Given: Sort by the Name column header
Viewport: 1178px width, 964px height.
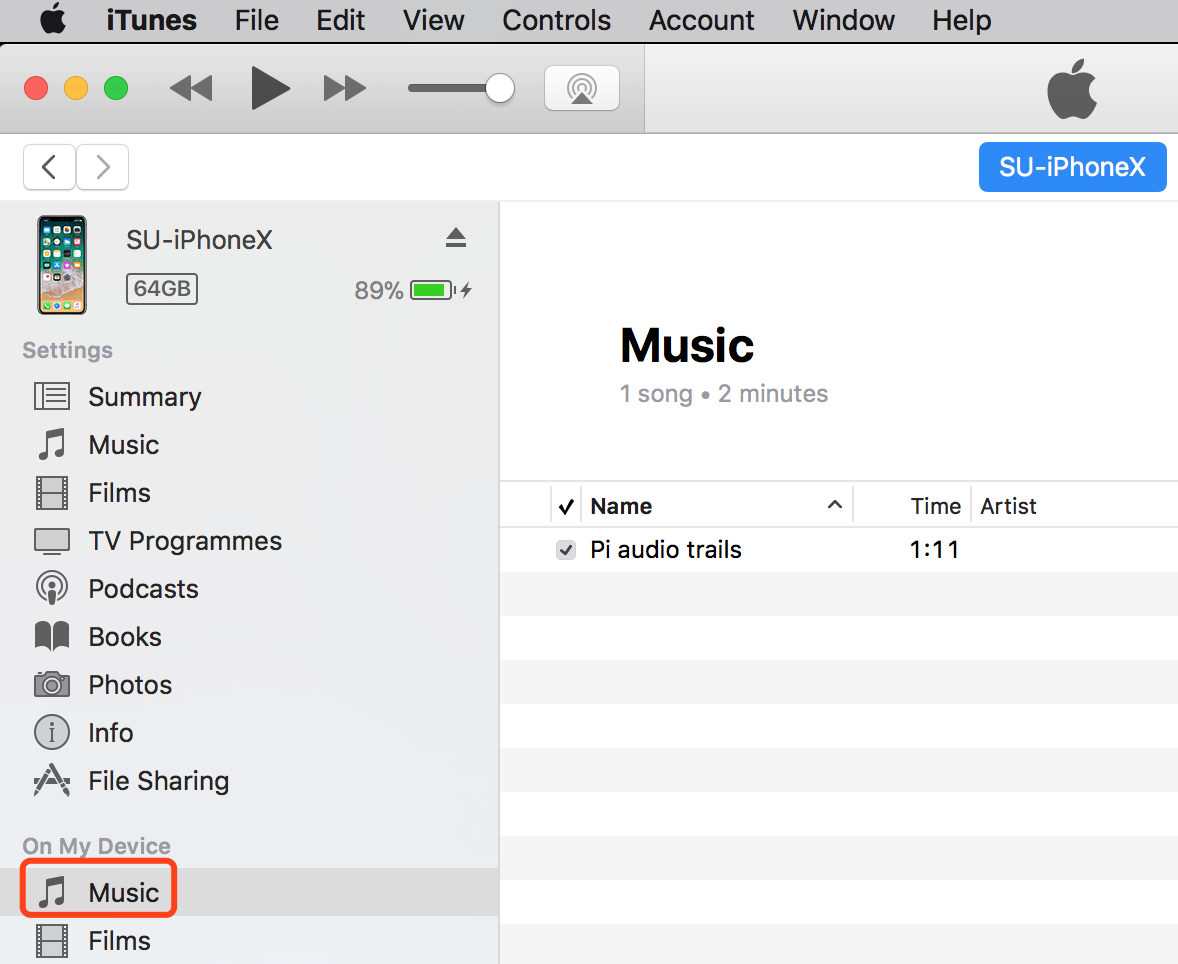Looking at the screenshot, I should [x=621, y=506].
